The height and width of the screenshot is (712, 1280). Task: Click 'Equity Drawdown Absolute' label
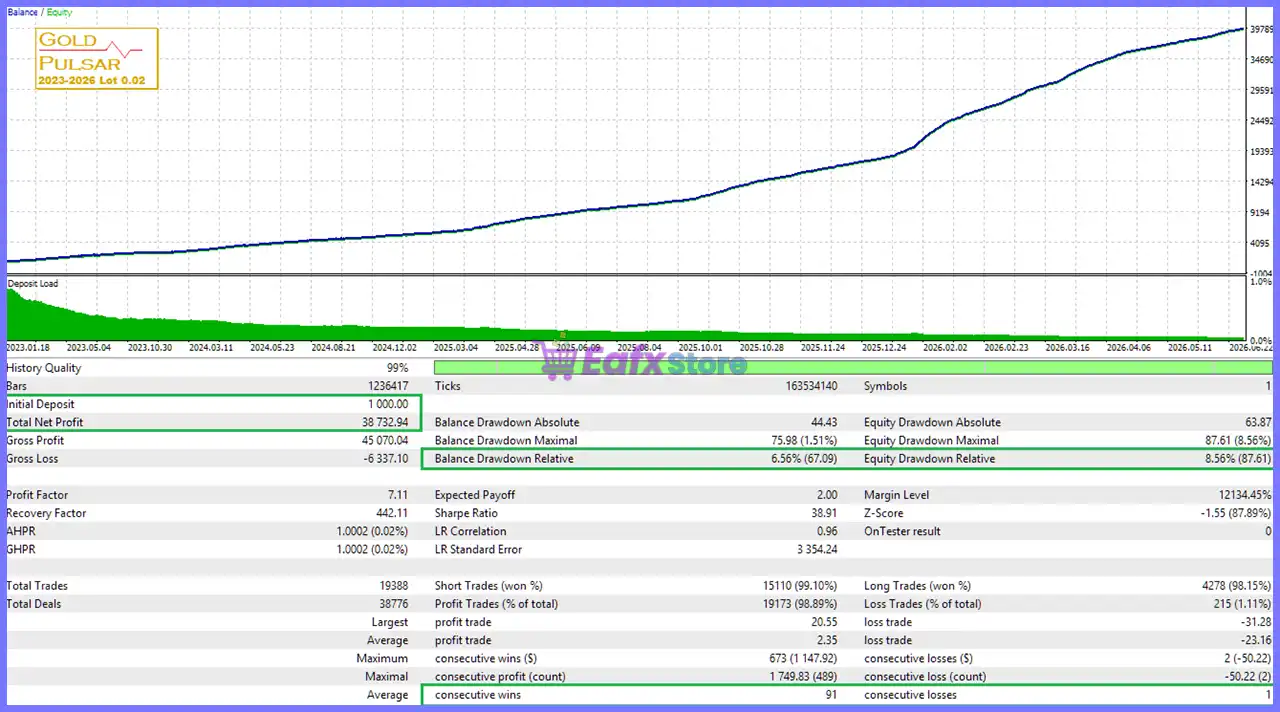[932, 422]
